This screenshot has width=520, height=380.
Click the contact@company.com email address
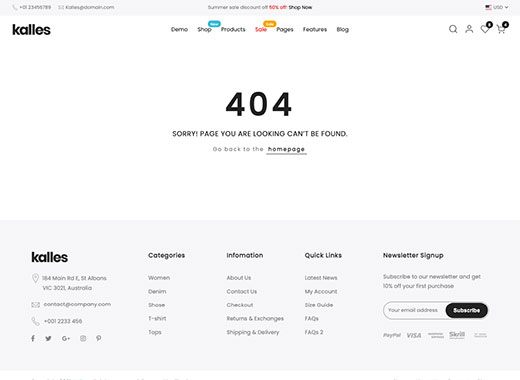[77, 304]
